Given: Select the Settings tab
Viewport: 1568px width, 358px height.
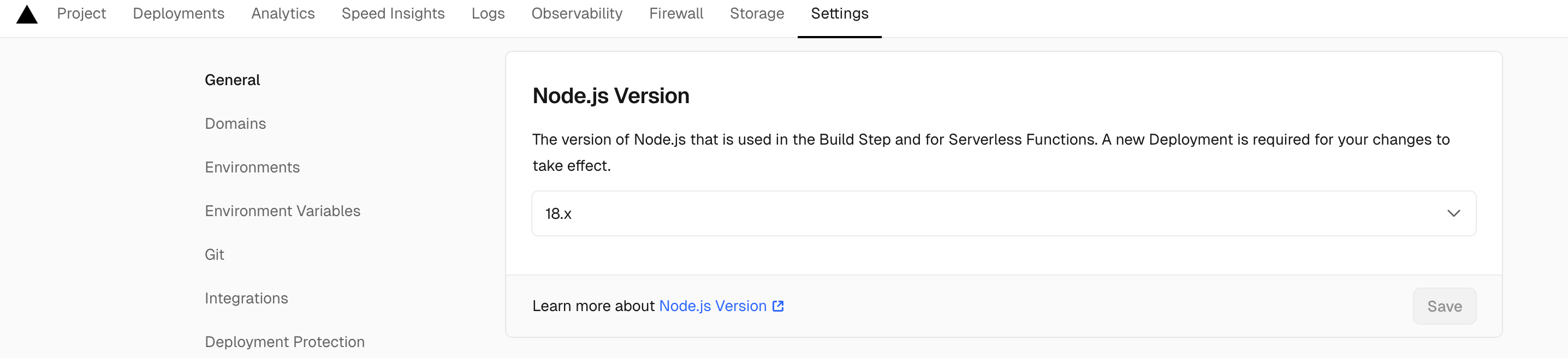Looking at the screenshot, I should pyautogui.click(x=839, y=14).
